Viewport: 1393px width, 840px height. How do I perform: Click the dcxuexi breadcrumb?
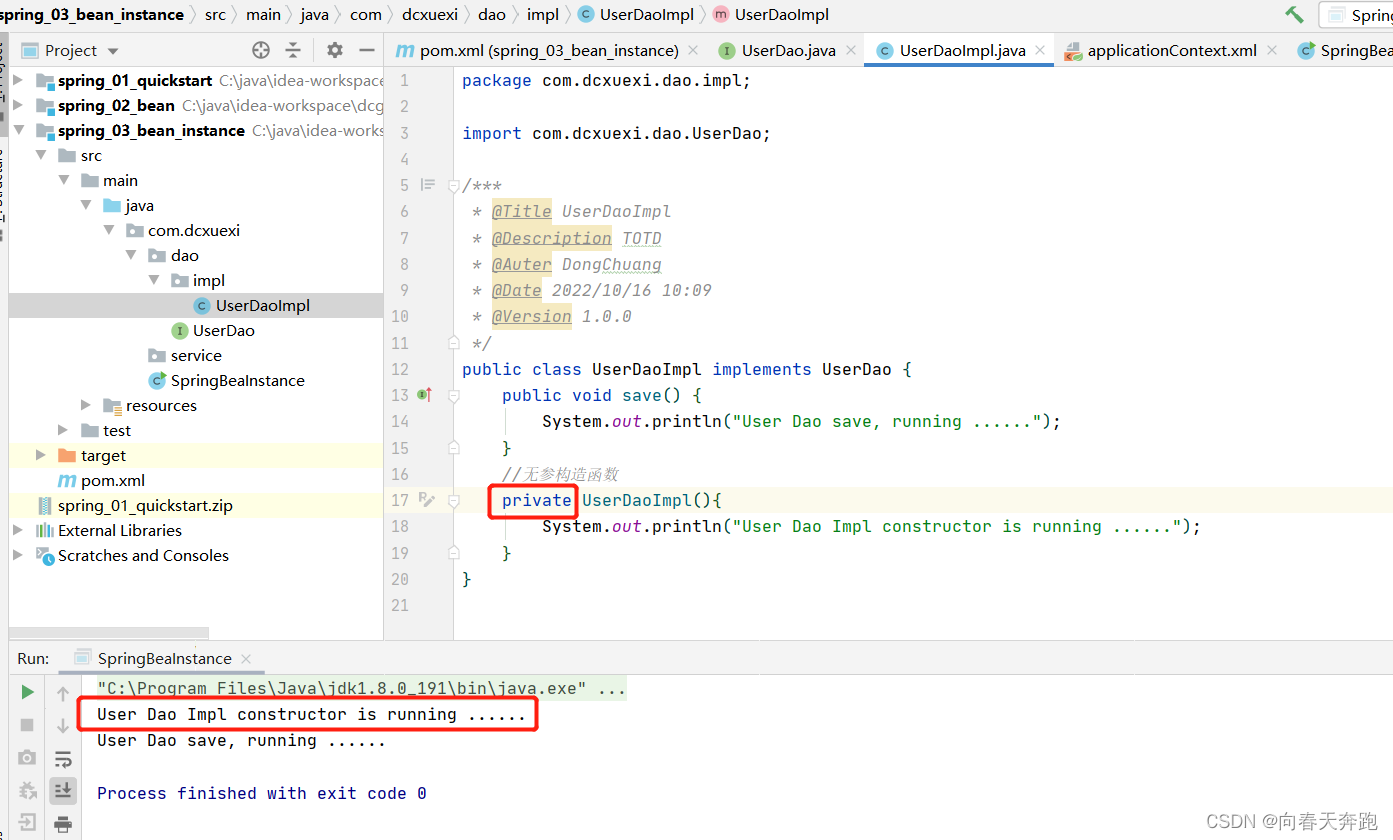click(x=430, y=15)
